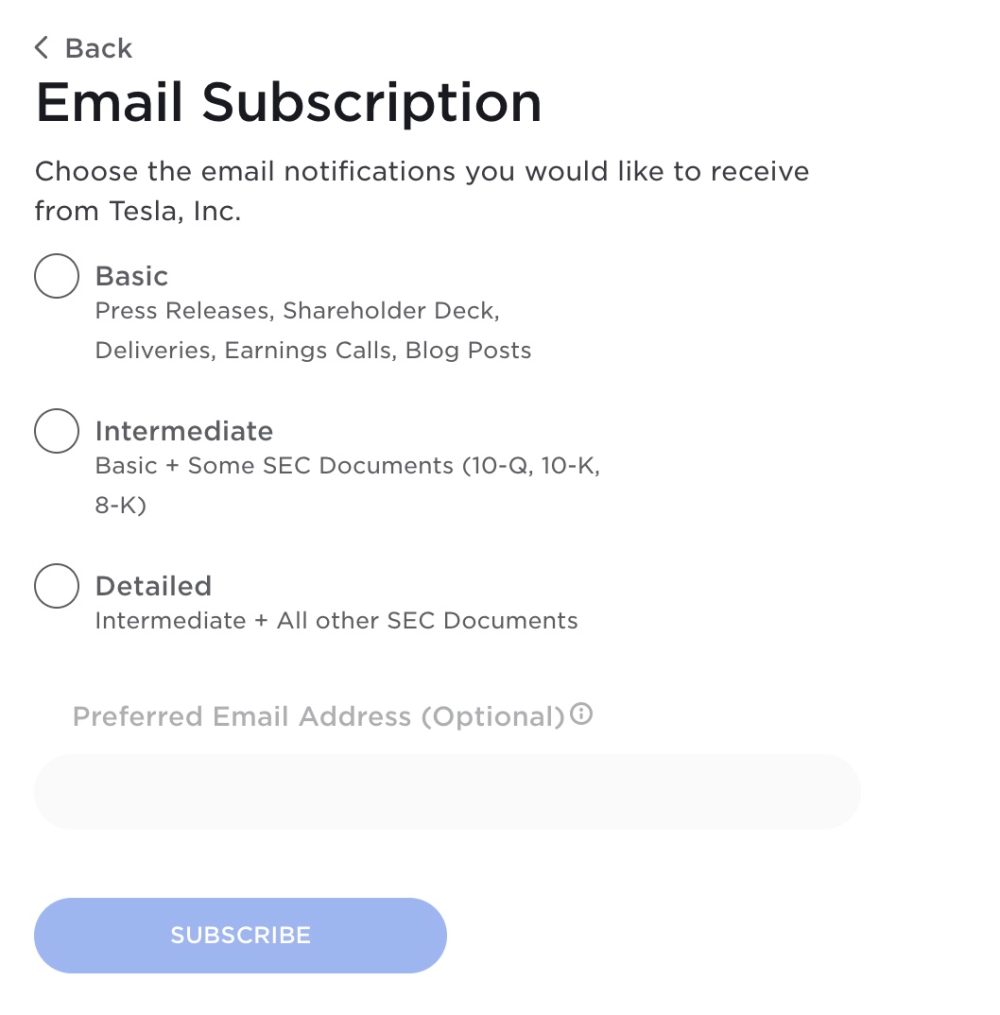Click the "8-K)" line under Intermediate
This screenshot has width=1000, height=1015.
[x=121, y=506]
